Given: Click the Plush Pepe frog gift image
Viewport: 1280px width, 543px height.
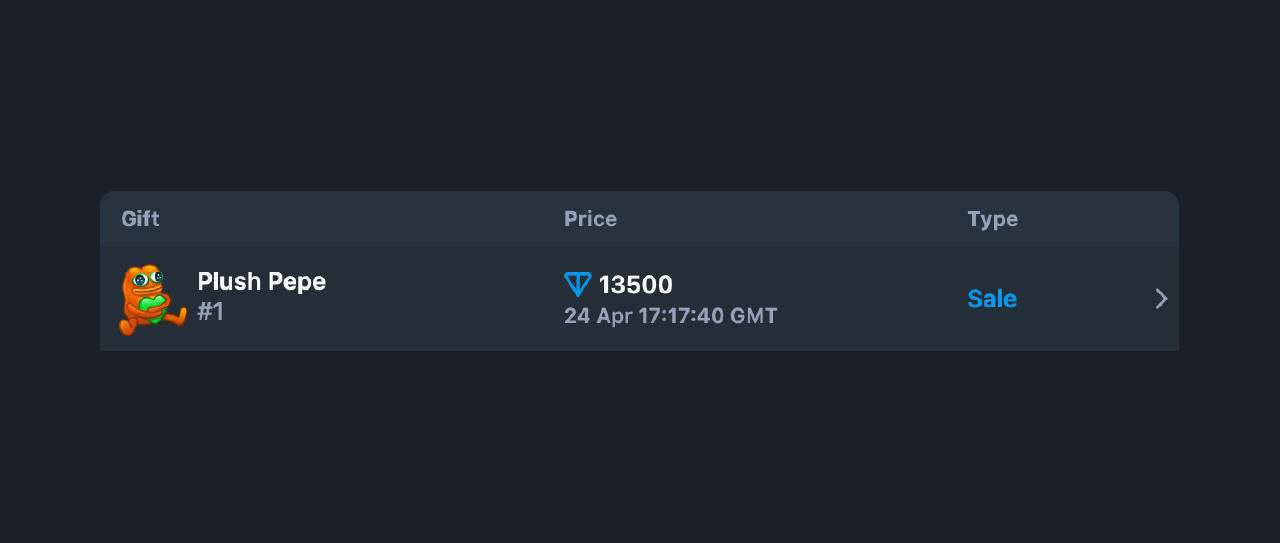Looking at the screenshot, I should 152,299.
